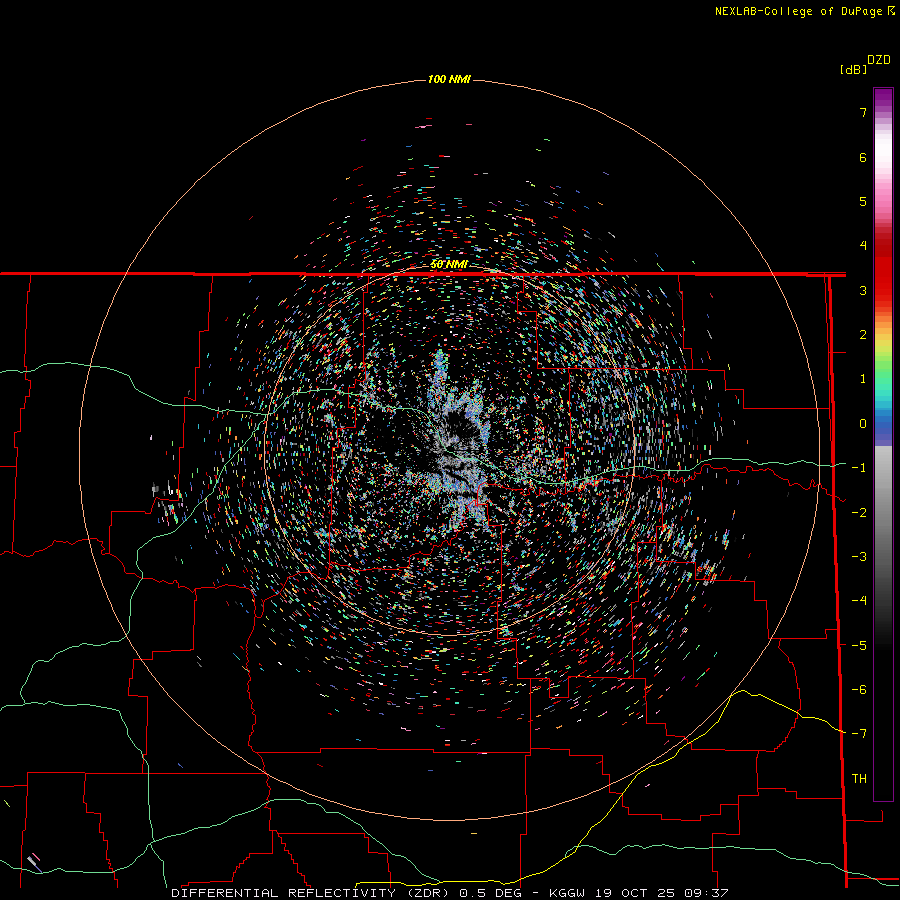Click the 50 NMI range ring label
Screen dimensions: 900x900
pyautogui.click(x=449, y=264)
